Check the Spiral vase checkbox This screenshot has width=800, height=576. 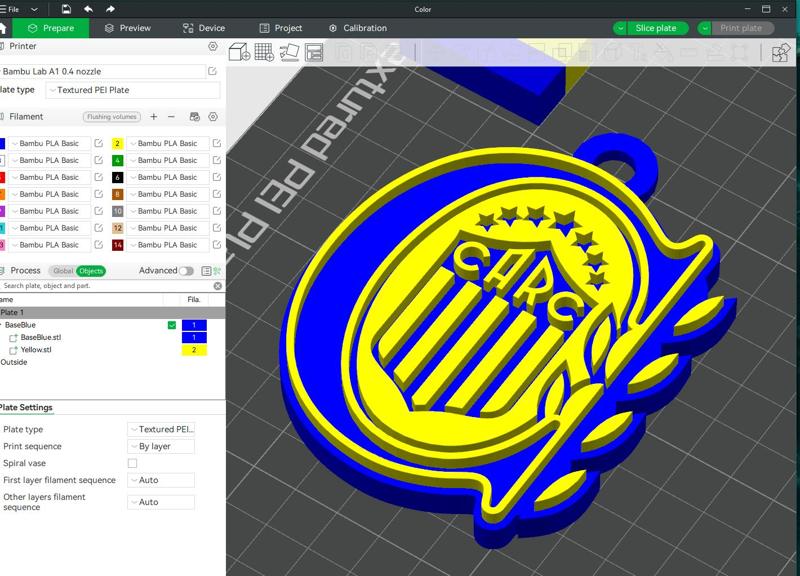[x=132, y=463]
